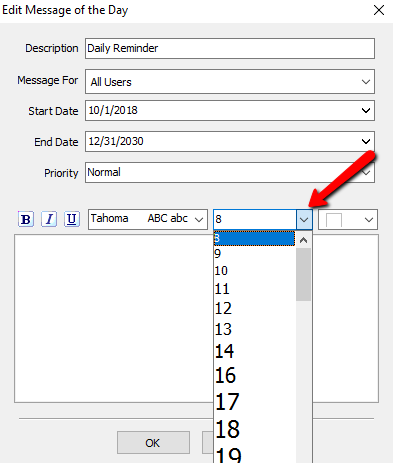The width and height of the screenshot is (393, 463).
Task: Choose font size 19 from list
Action: click(254, 454)
